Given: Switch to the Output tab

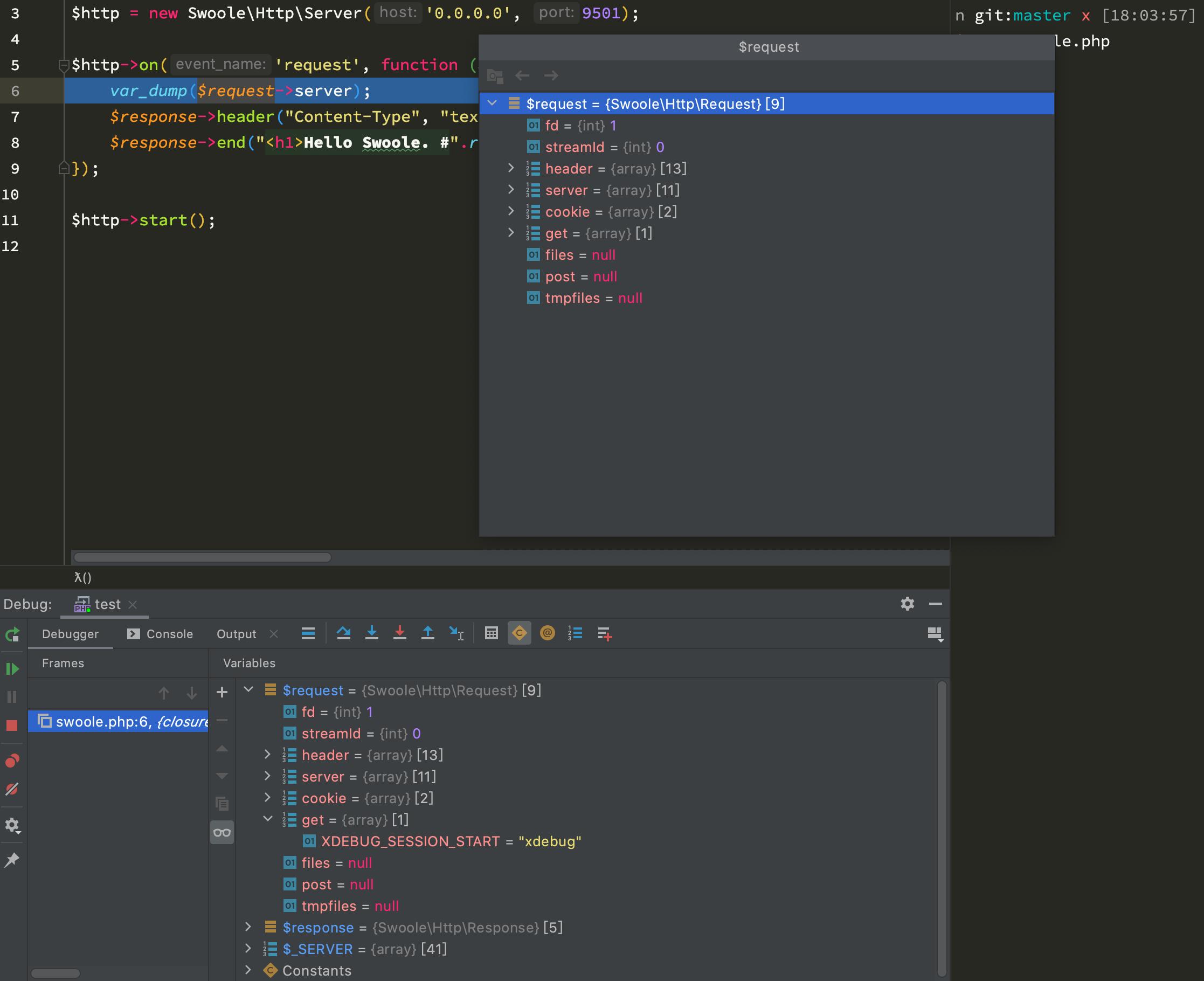Looking at the screenshot, I should click(236, 634).
